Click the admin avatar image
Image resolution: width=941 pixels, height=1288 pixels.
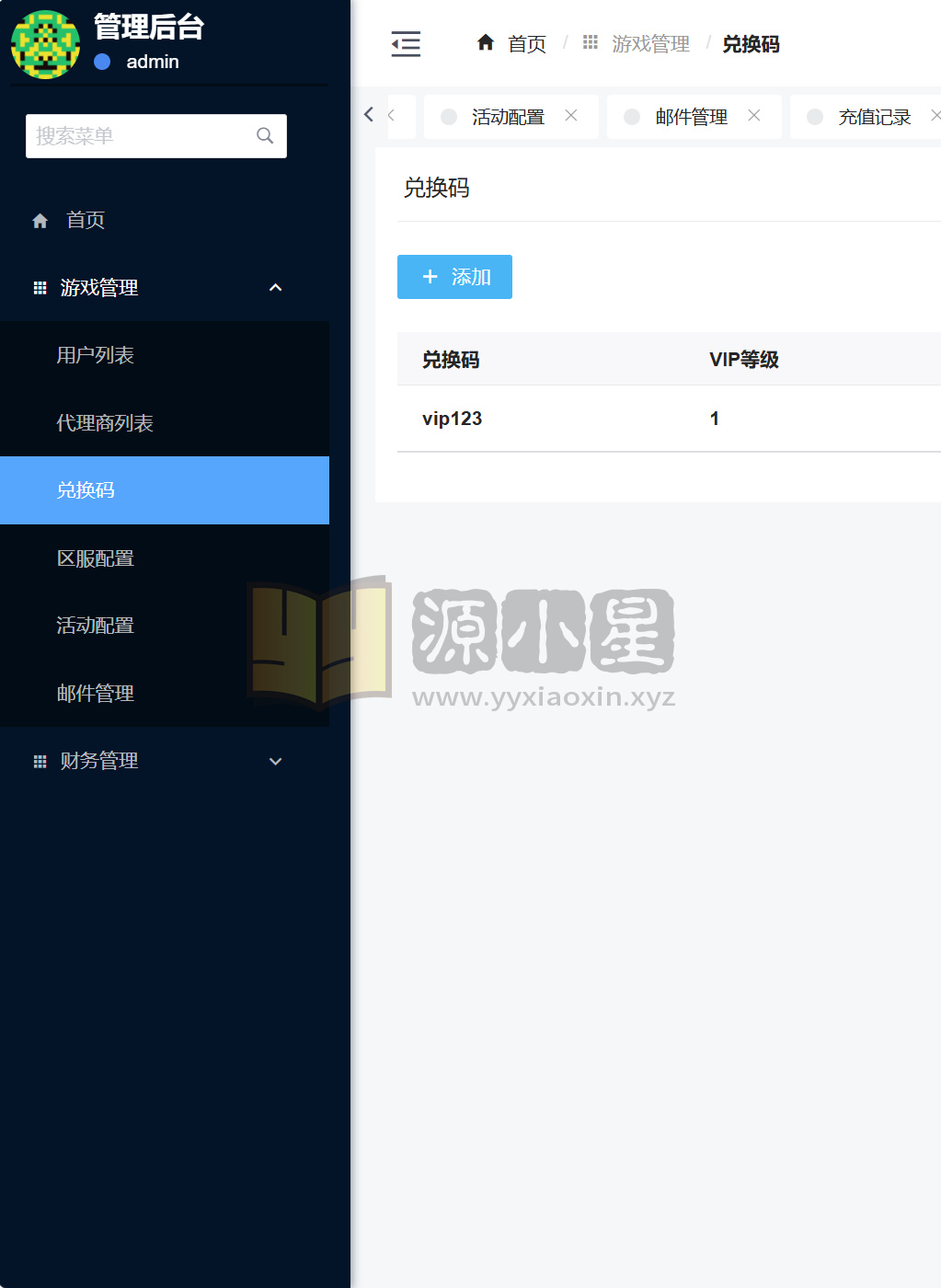(x=45, y=44)
